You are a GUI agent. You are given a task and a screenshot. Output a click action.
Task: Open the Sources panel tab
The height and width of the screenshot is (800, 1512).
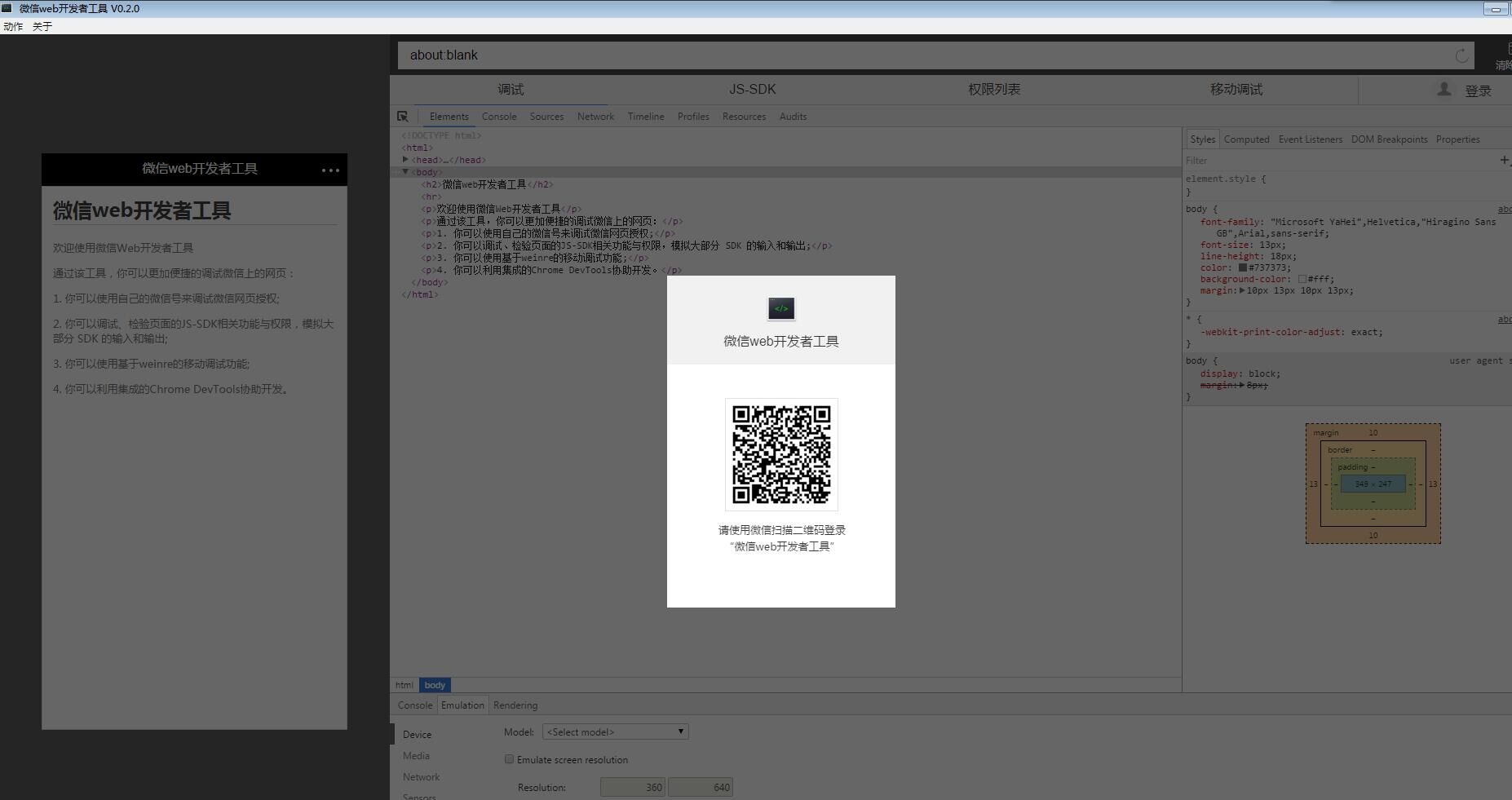[546, 117]
